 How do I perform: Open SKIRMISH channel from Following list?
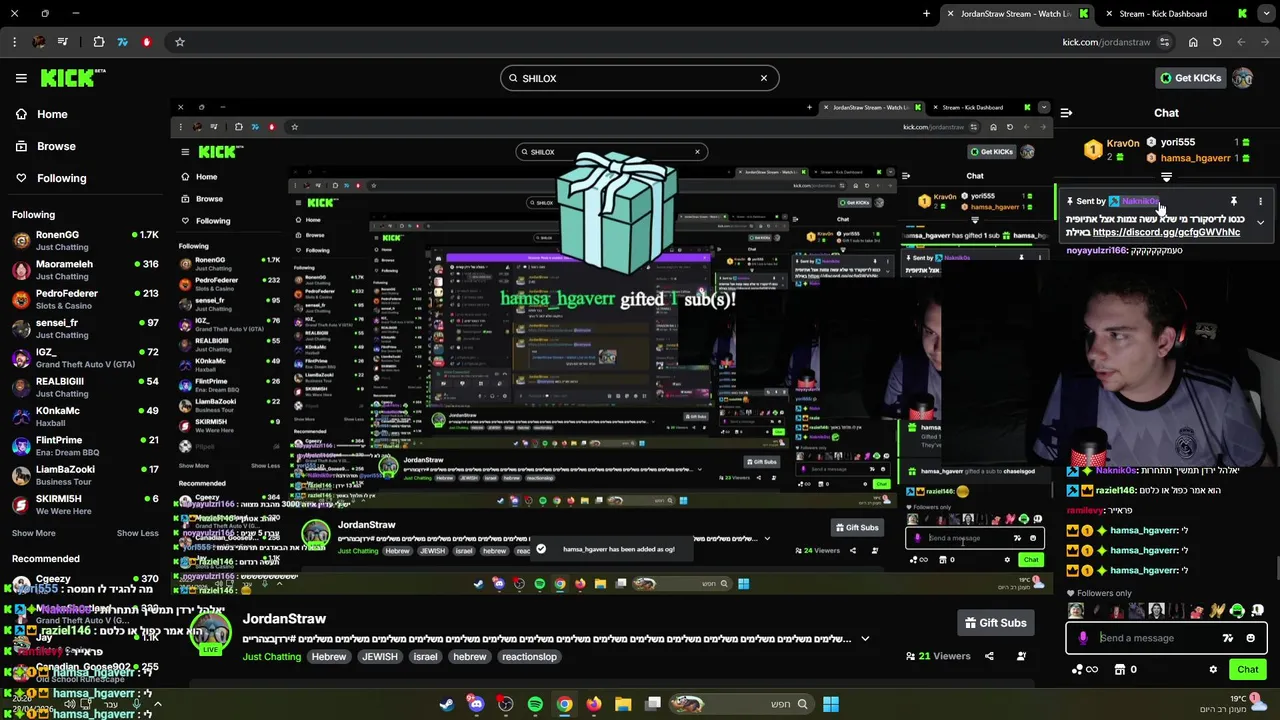(85, 504)
